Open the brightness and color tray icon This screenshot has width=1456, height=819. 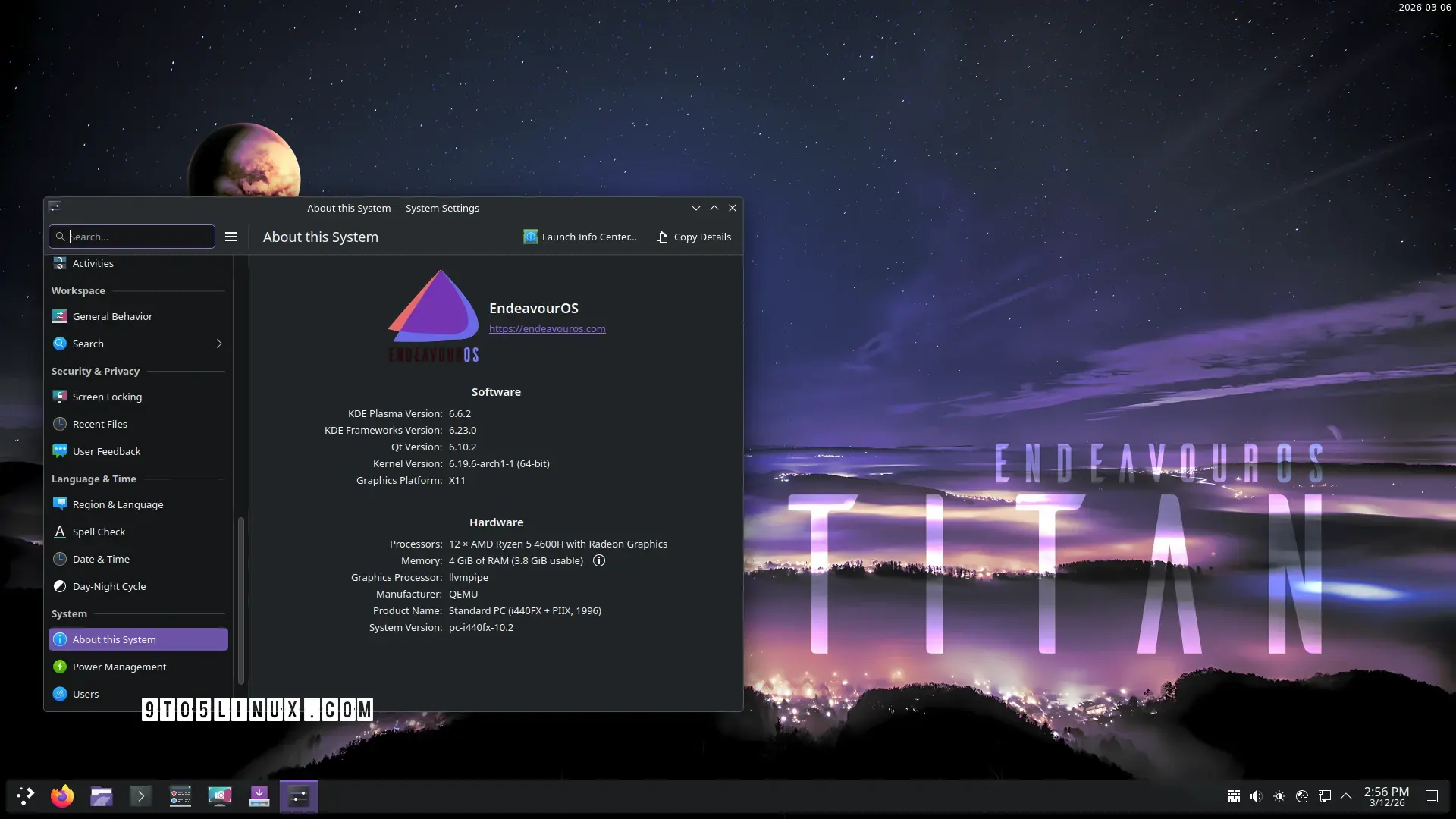click(x=1279, y=795)
